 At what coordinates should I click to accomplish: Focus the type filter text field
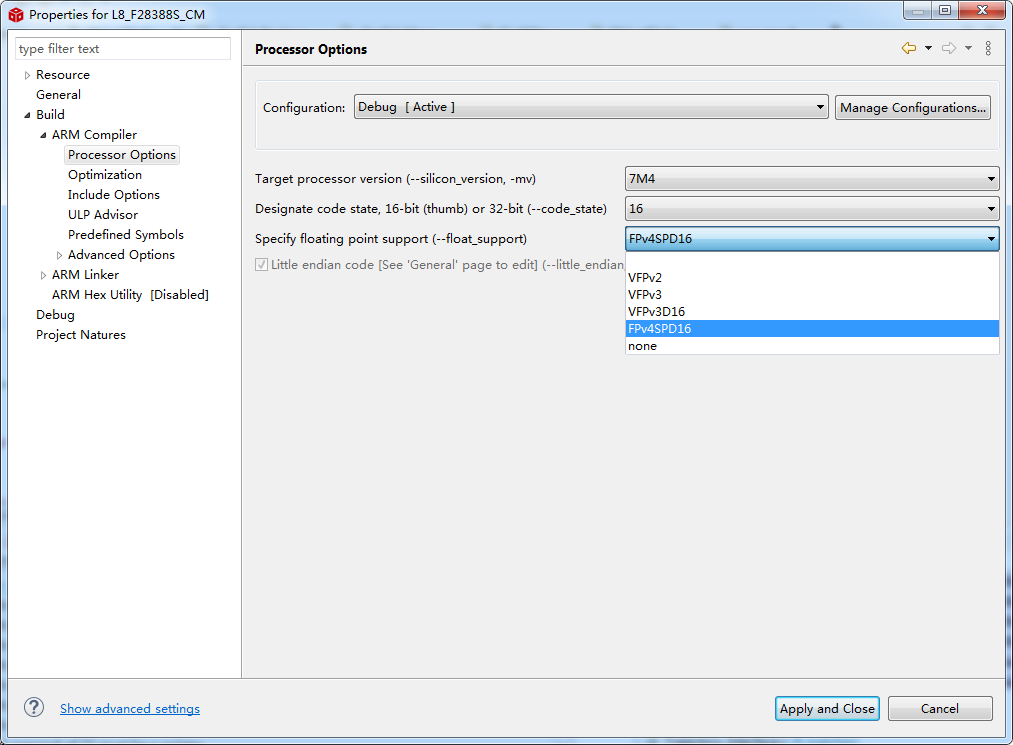[x=123, y=48]
